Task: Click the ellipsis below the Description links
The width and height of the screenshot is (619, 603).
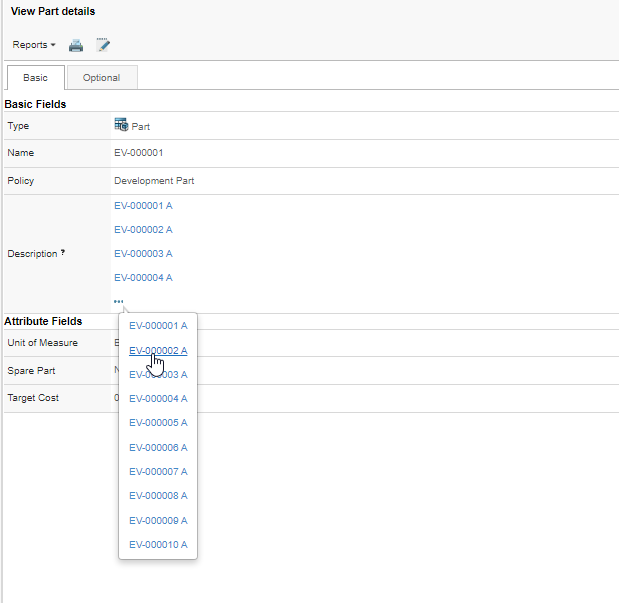Action: [118, 301]
